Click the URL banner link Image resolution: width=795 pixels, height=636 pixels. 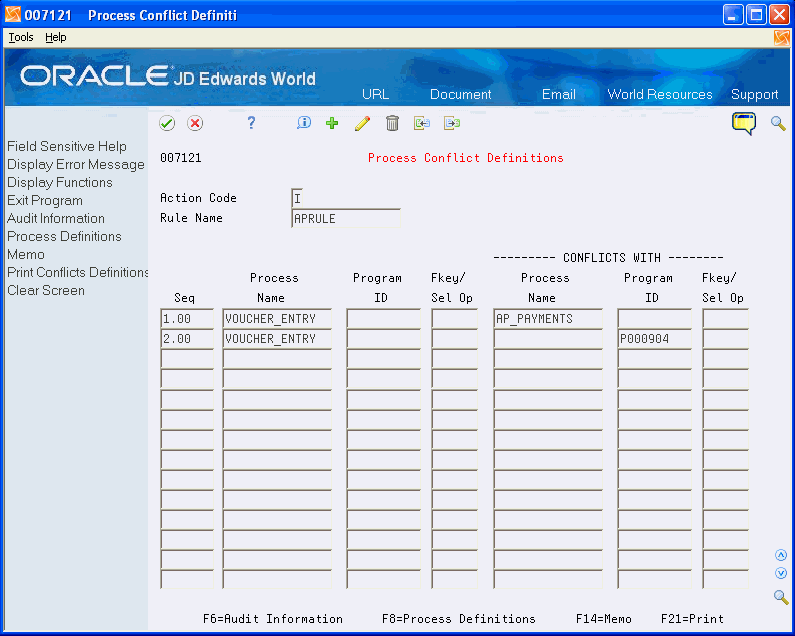tap(375, 94)
